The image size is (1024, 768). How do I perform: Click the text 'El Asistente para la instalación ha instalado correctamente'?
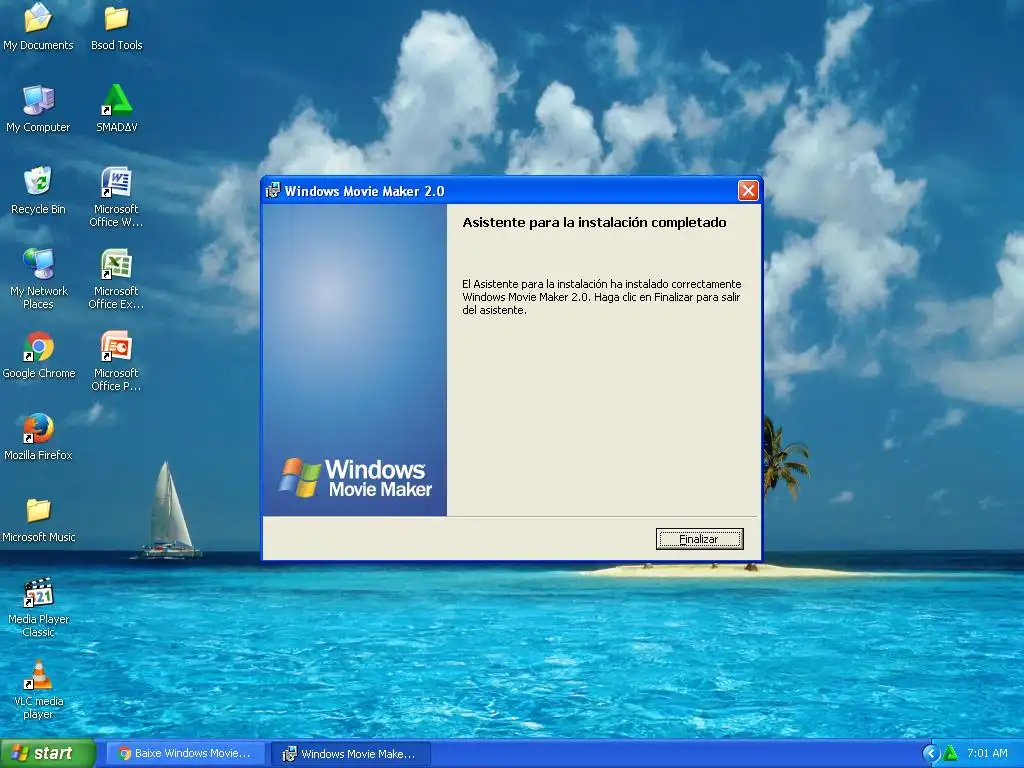pos(601,284)
